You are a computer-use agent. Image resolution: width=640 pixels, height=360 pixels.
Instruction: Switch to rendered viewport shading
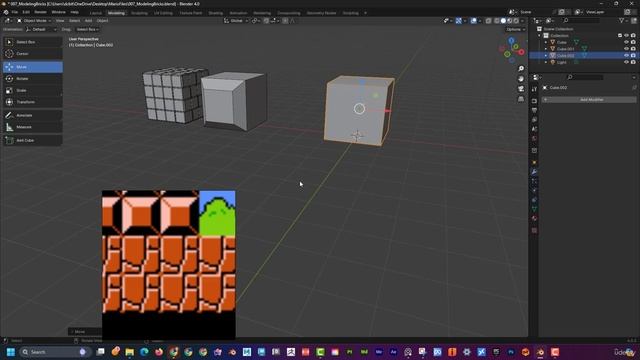point(516,21)
